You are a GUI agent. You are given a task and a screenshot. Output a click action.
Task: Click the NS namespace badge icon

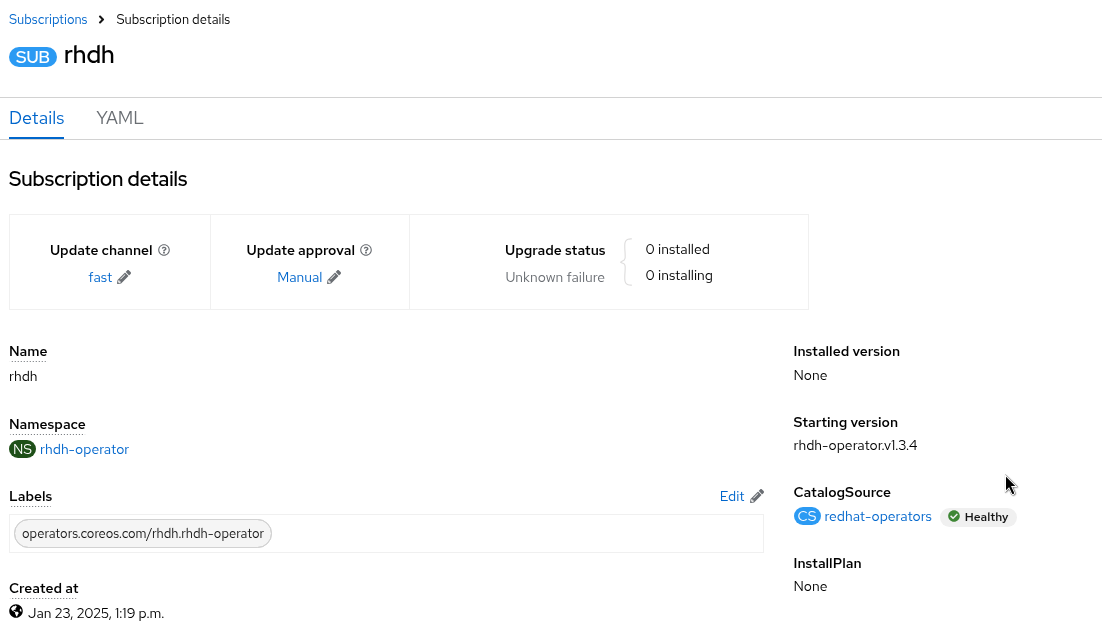pyautogui.click(x=22, y=450)
